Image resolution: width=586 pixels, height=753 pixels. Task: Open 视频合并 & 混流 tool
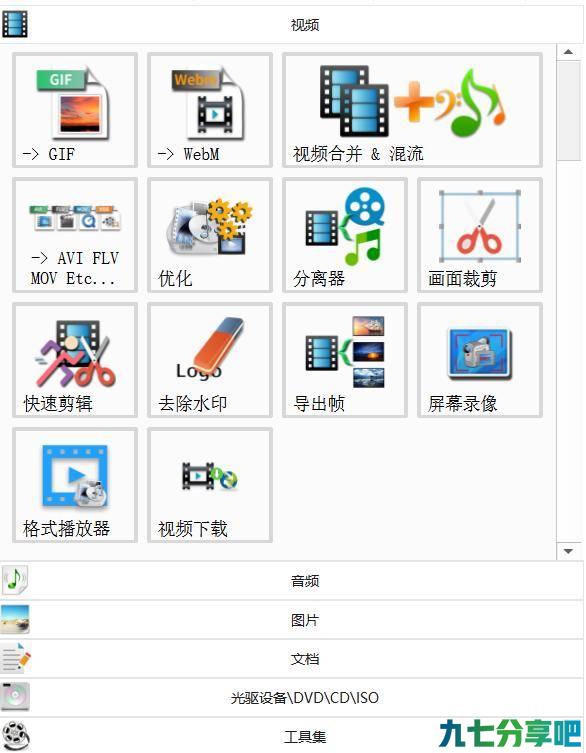412,110
